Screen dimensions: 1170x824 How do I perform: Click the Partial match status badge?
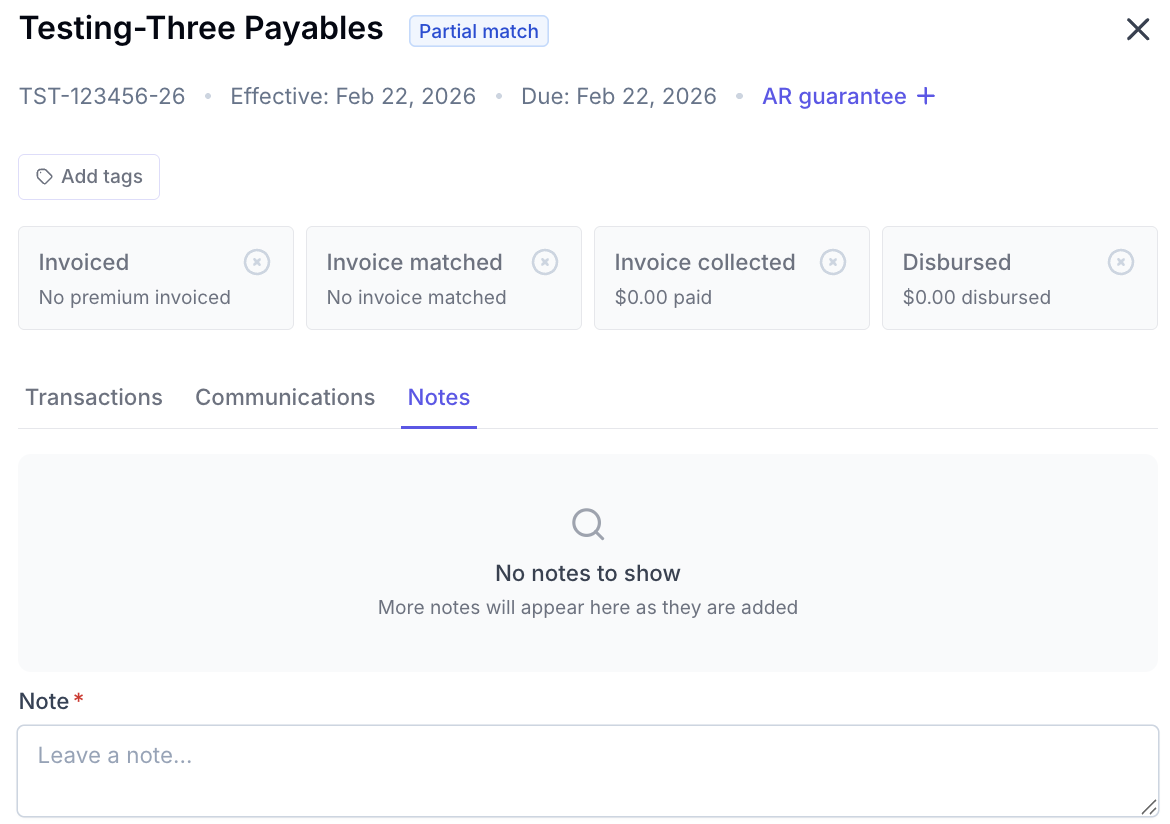(x=479, y=31)
